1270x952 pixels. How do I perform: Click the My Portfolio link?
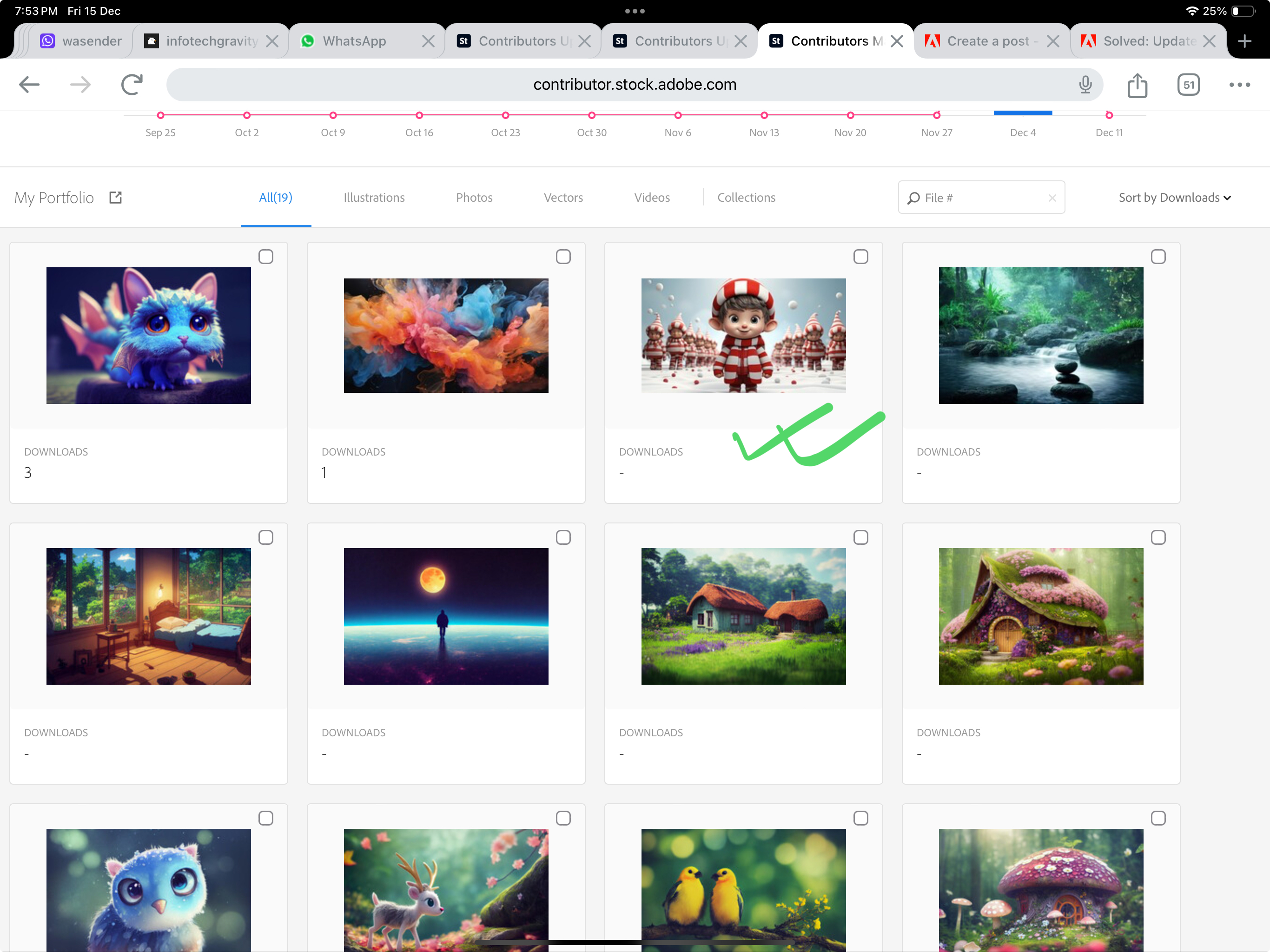pyautogui.click(x=53, y=198)
